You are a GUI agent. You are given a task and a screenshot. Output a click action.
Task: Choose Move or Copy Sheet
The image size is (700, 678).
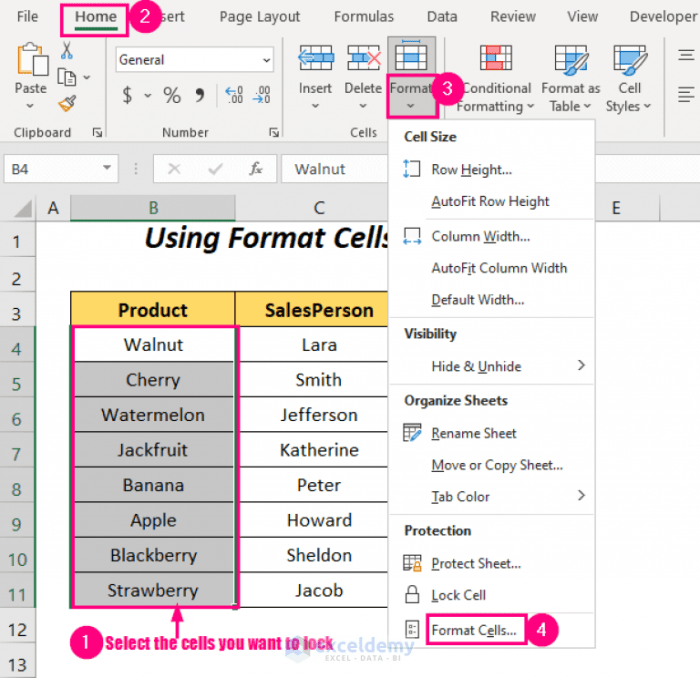(x=492, y=465)
